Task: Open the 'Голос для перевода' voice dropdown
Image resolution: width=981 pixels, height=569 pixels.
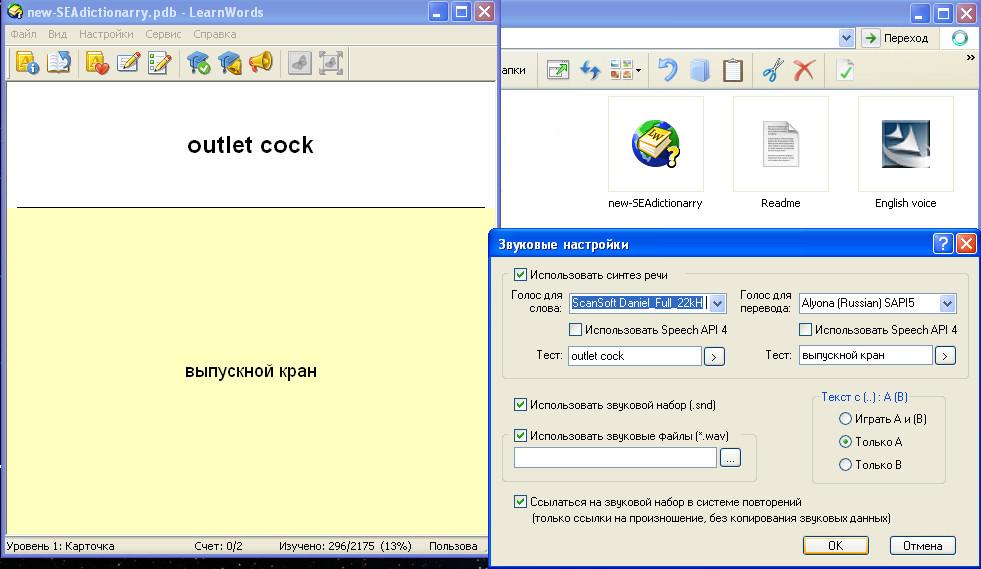Action: point(947,303)
